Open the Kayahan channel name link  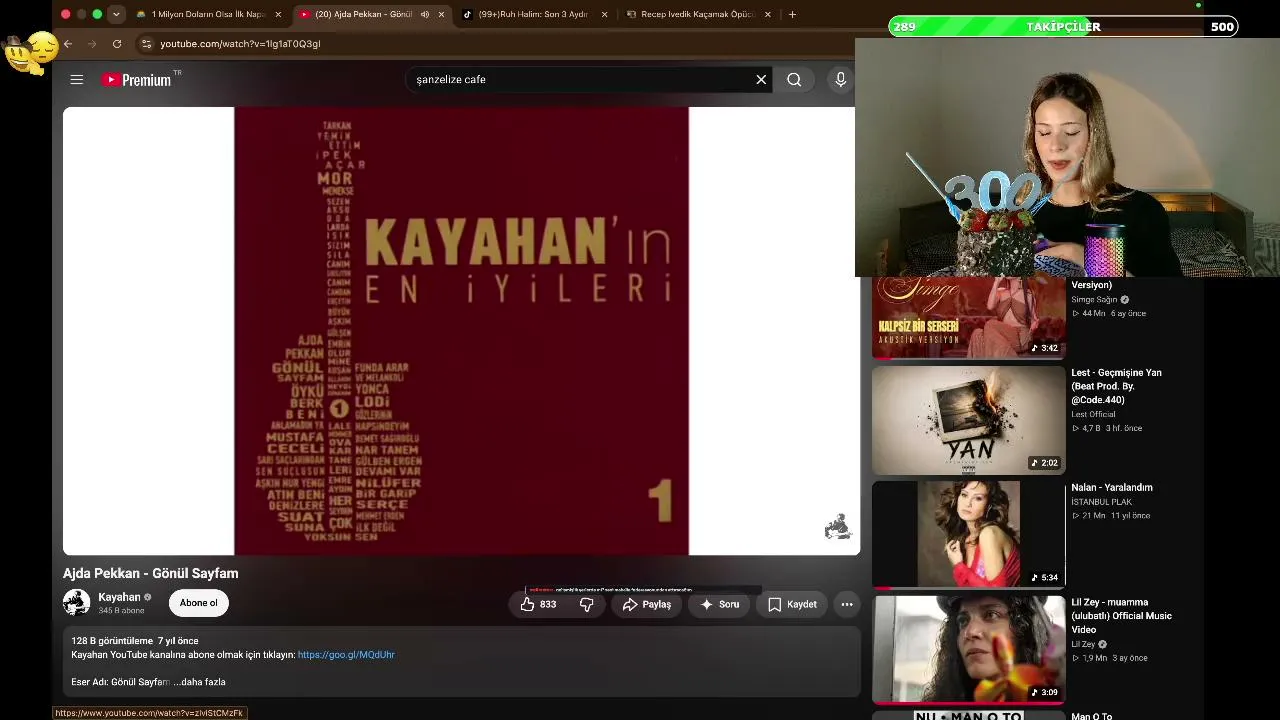pos(119,597)
